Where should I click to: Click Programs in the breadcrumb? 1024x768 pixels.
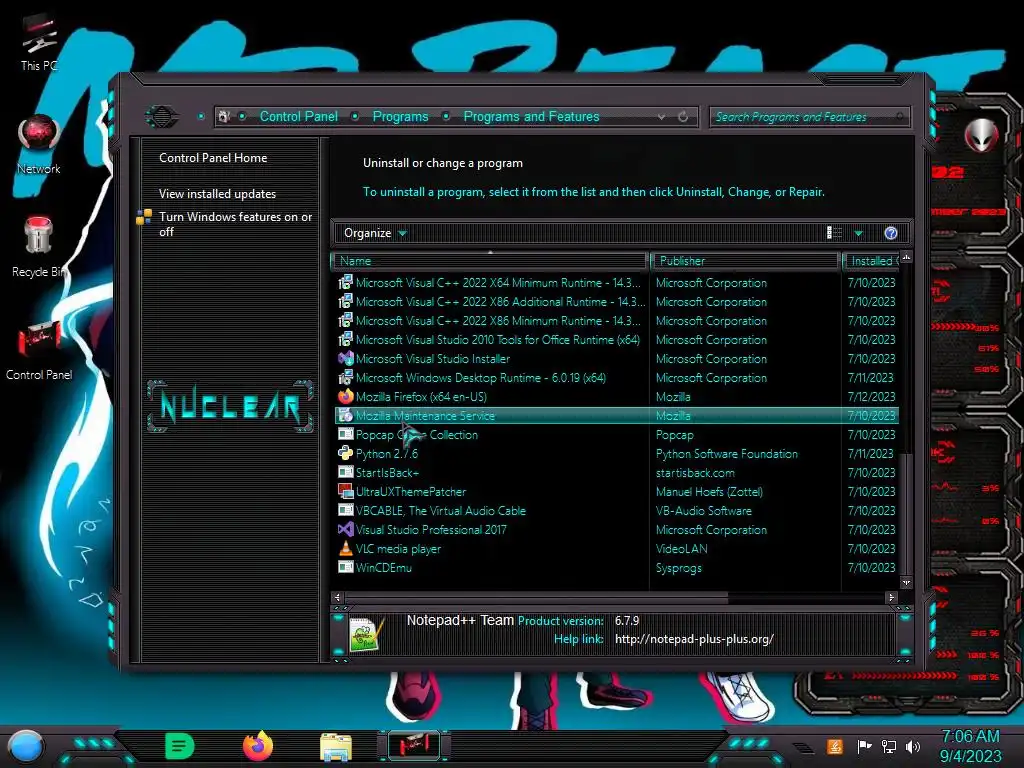click(x=400, y=117)
